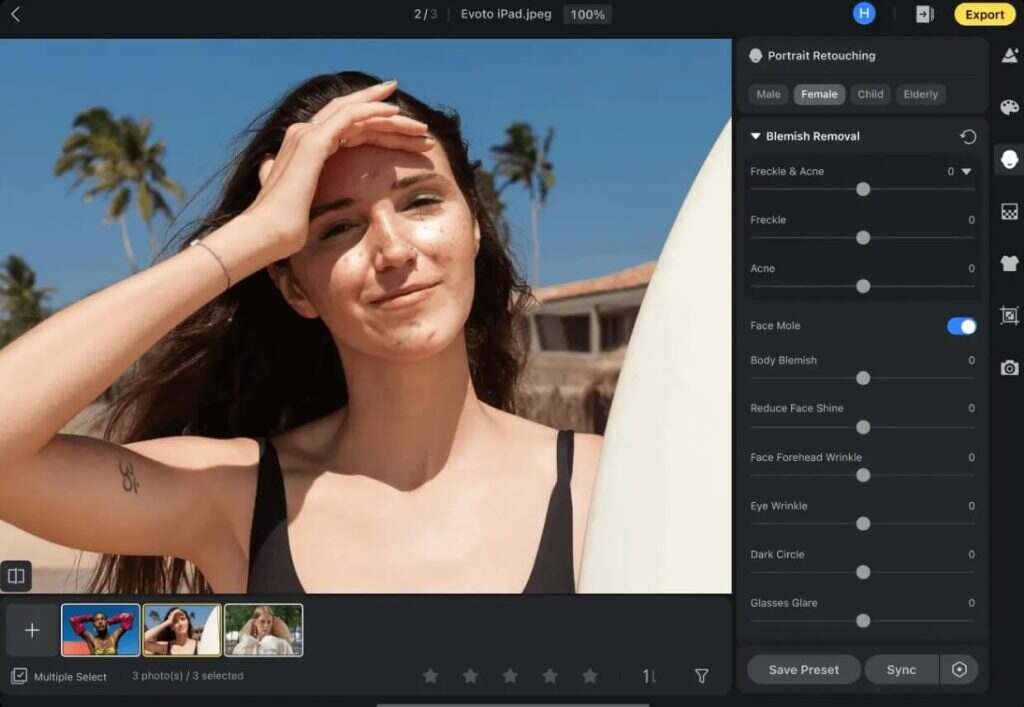The width and height of the screenshot is (1024, 707).
Task: Click the Save Preset button
Action: [x=803, y=669]
